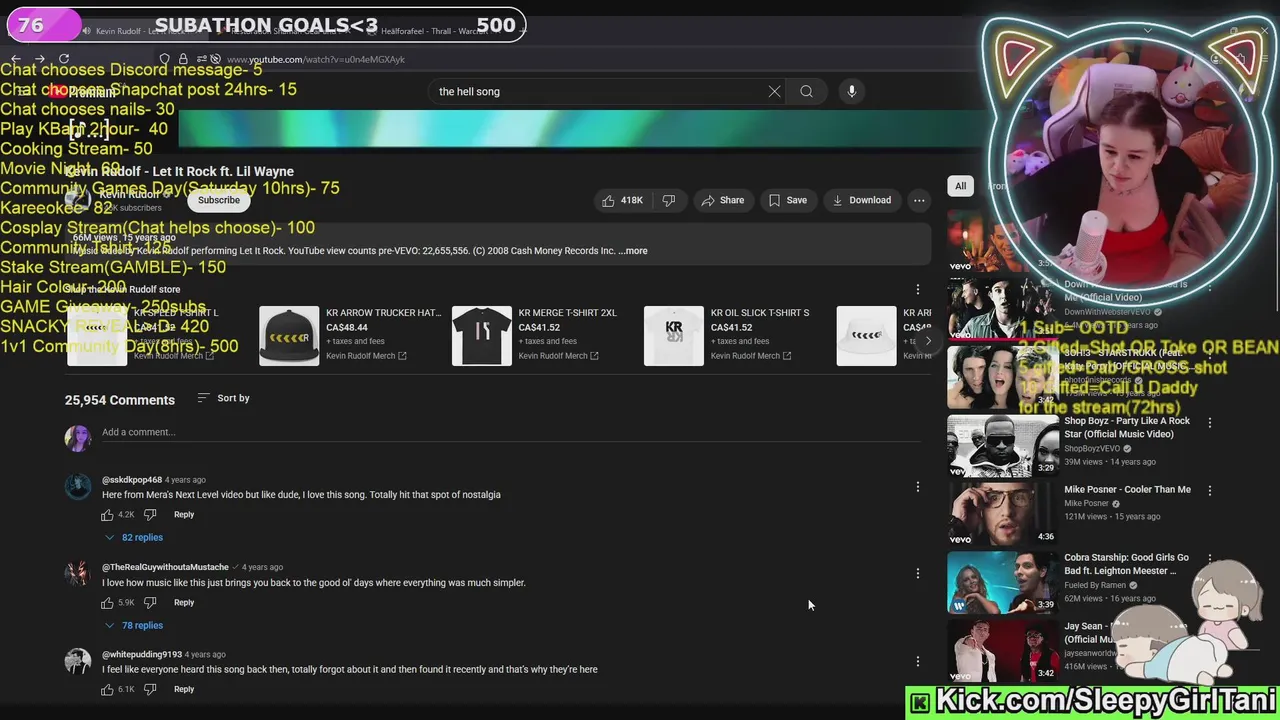Go forward with browser forward arrow
The height and width of the screenshot is (720, 1280).
pyautogui.click(x=40, y=59)
